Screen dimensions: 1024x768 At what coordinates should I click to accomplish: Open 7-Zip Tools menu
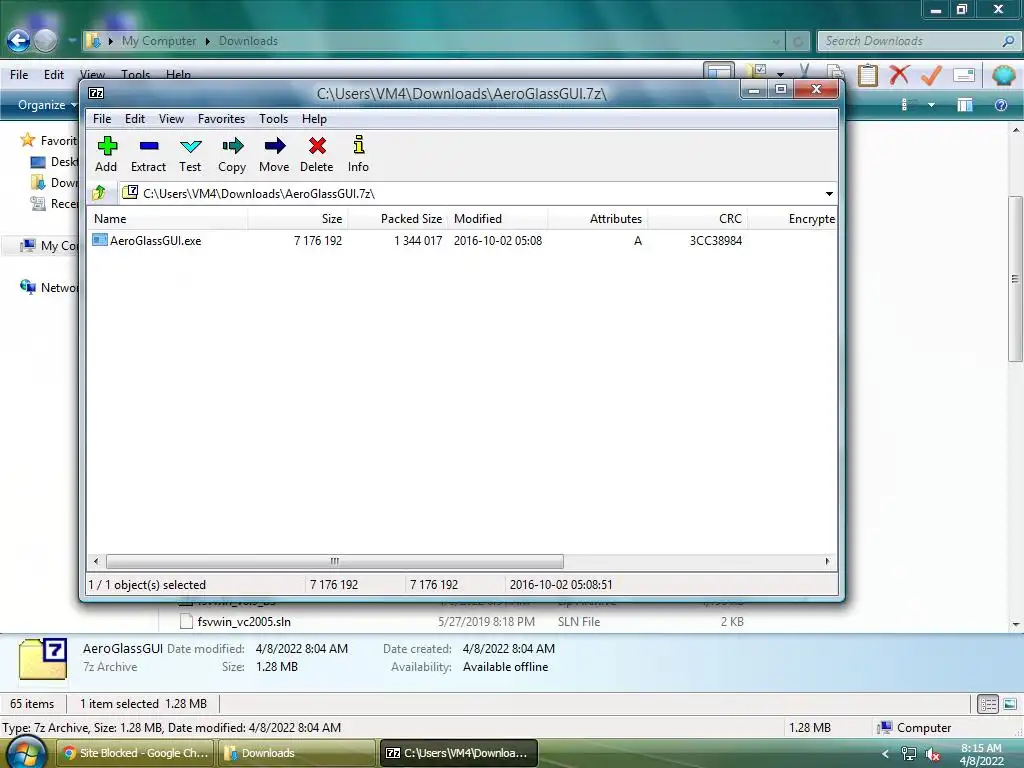(273, 119)
